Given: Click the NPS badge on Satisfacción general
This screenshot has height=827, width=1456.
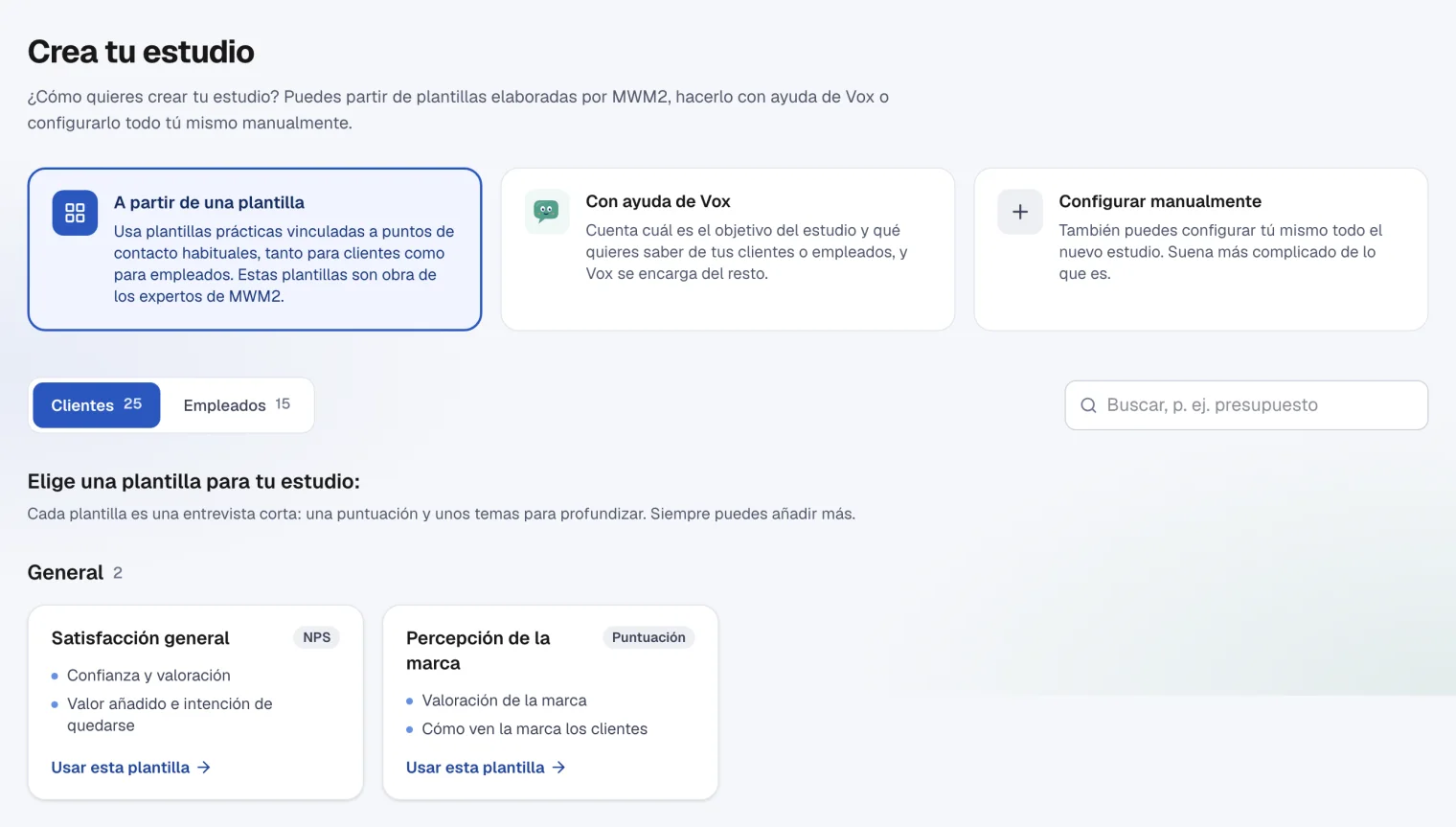Looking at the screenshot, I should 316,637.
